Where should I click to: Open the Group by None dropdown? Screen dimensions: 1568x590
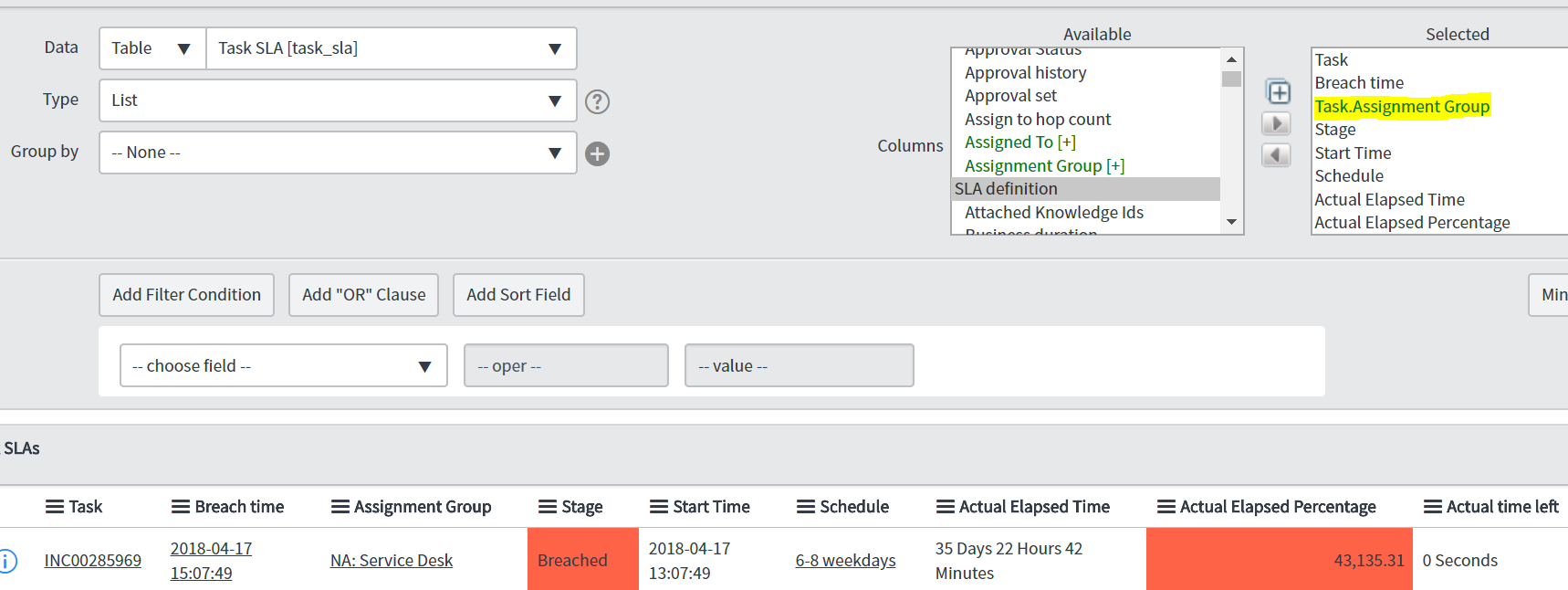pos(338,153)
